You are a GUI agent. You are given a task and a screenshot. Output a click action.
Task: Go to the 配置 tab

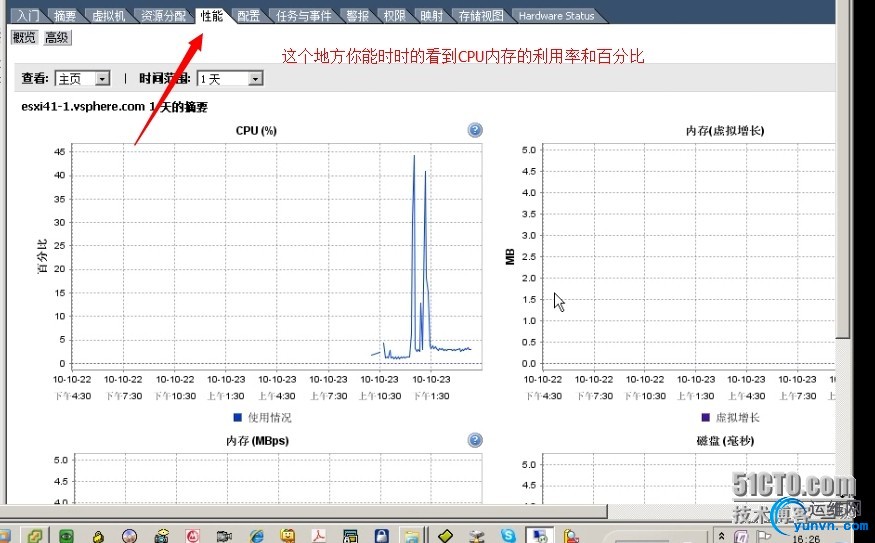tap(248, 16)
